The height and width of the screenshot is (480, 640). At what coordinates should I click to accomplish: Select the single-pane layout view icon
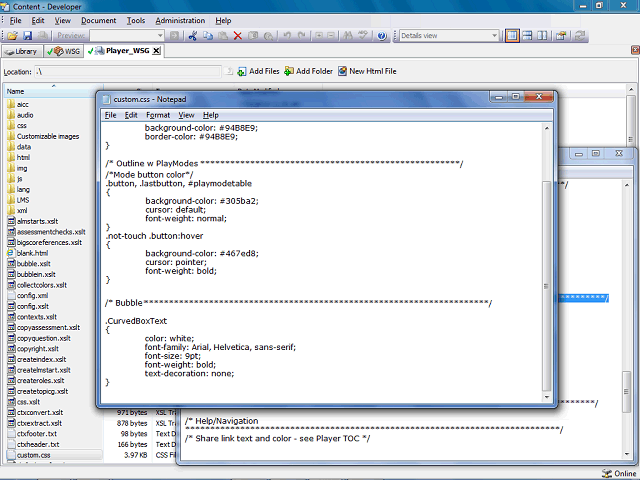(512, 36)
